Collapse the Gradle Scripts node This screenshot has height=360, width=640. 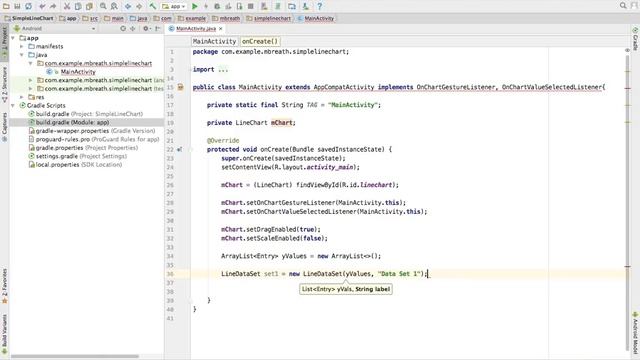(x=13, y=105)
